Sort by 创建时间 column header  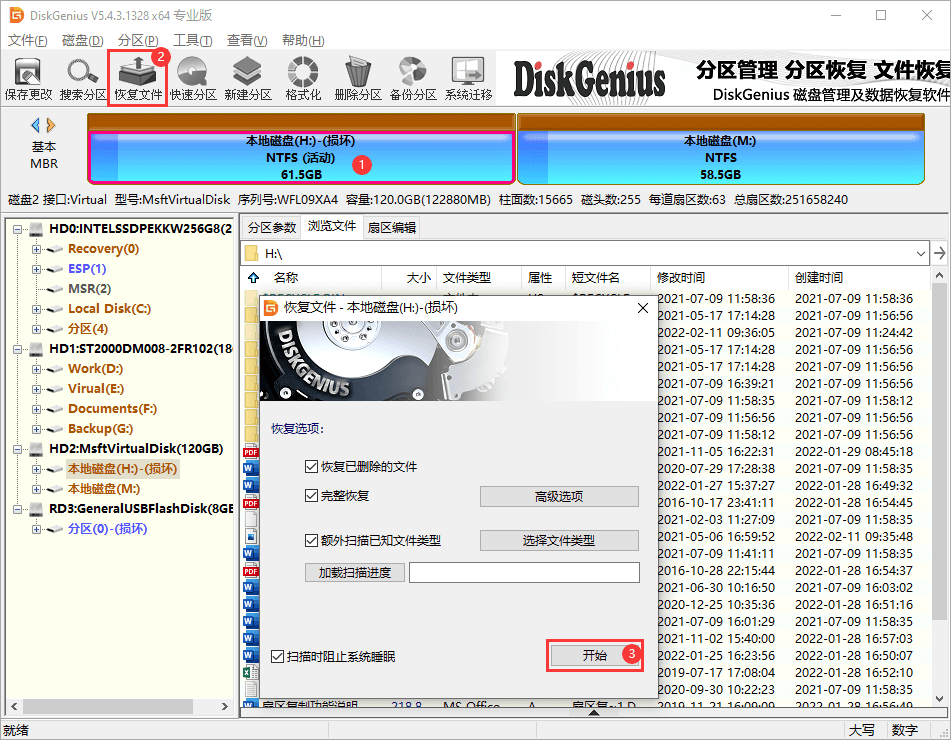click(x=858, y=278)
